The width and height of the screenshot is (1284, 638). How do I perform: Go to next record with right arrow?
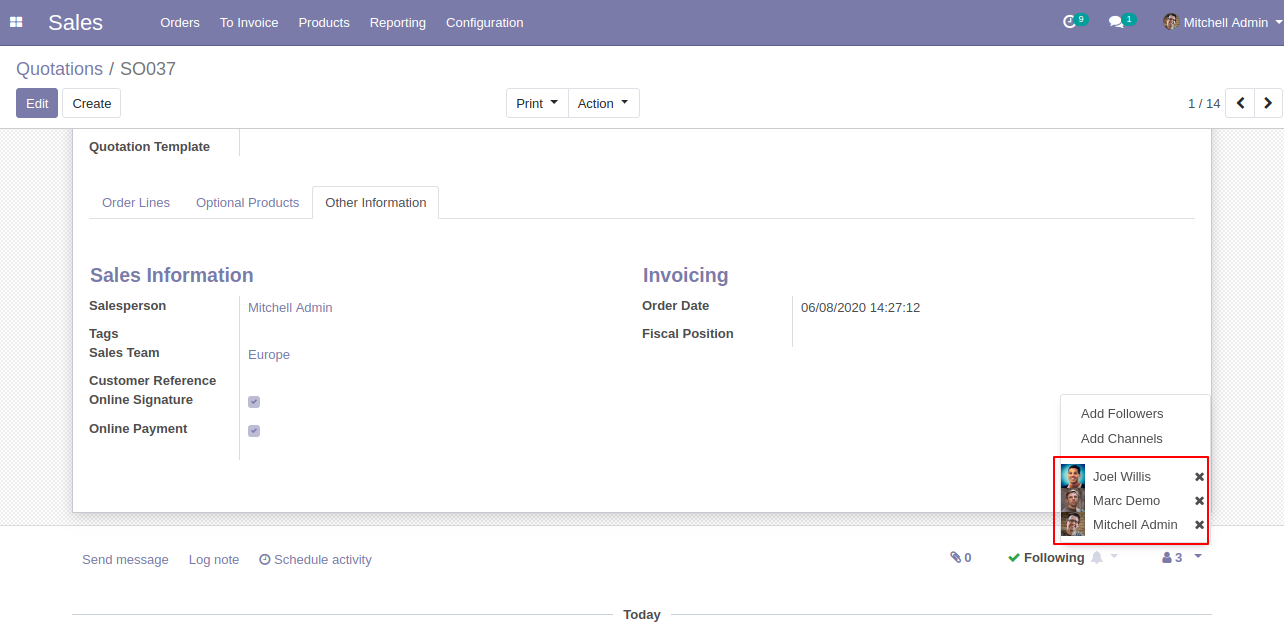[1268, 103]
